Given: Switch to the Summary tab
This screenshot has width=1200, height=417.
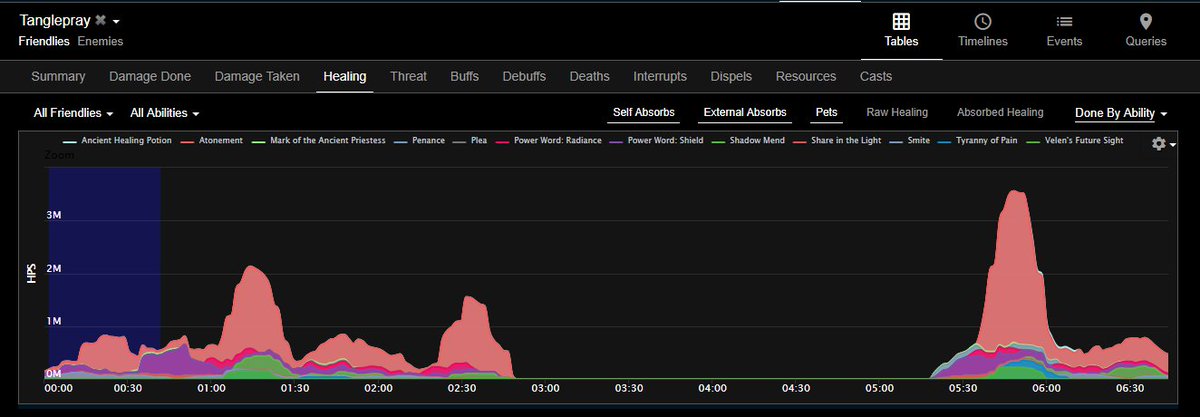Looking at the screenshot, I should pos(58,76).
